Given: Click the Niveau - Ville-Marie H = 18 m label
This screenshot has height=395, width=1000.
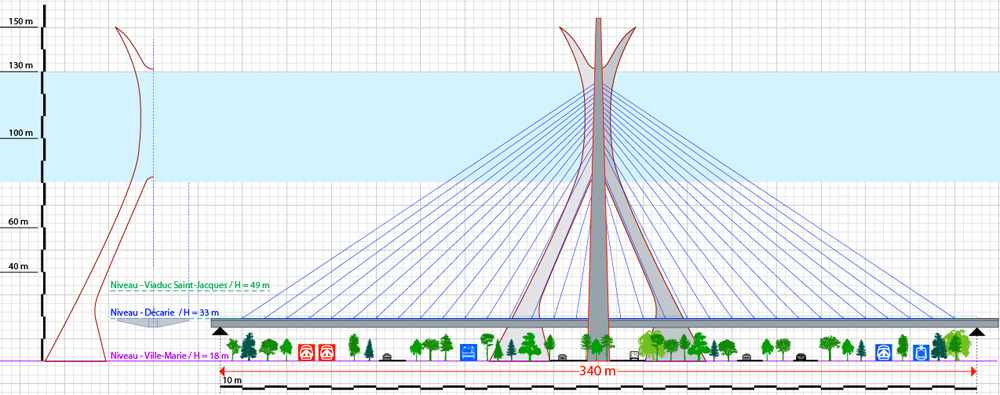Looking at the screenshot, I should tap(170, 355).
